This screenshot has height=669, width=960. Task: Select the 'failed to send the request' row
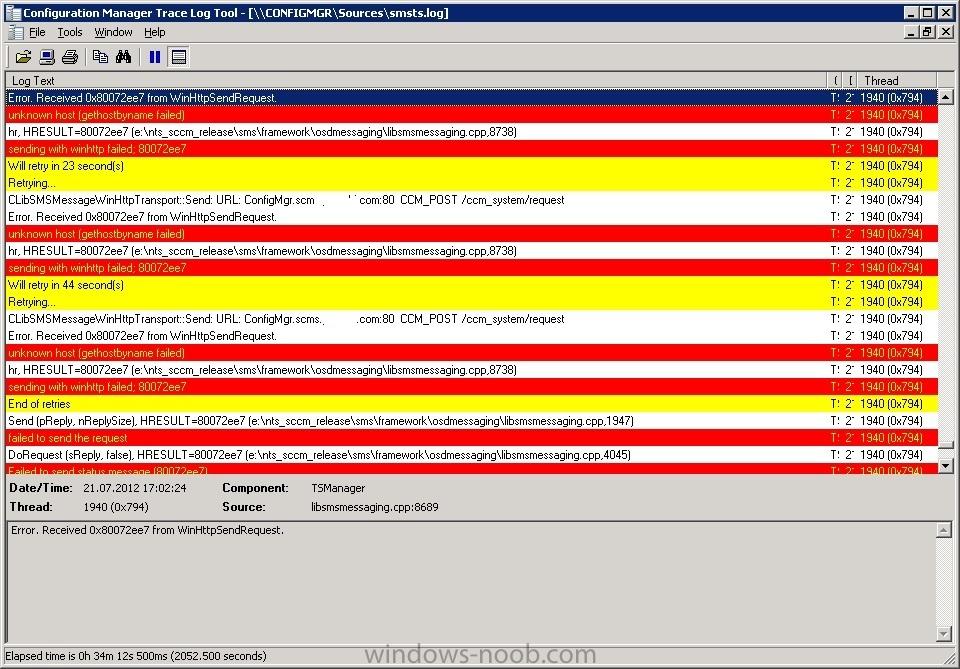tap(471, 438)
